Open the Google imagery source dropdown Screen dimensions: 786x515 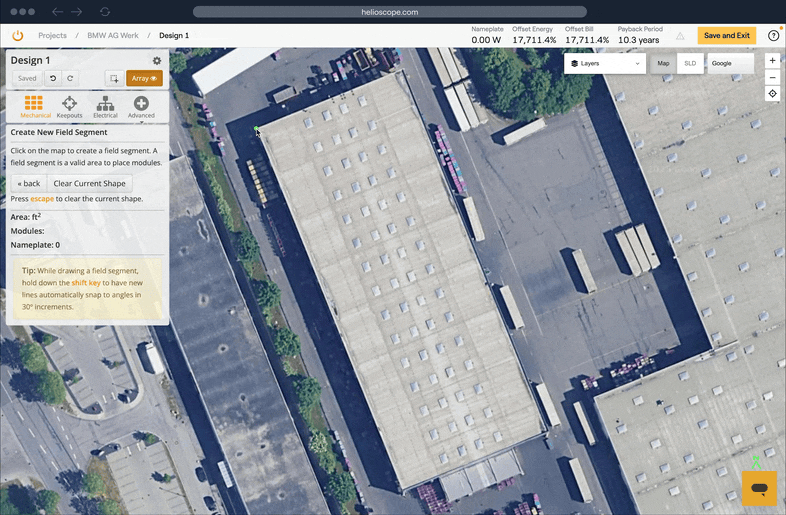(x=730, y=63)
